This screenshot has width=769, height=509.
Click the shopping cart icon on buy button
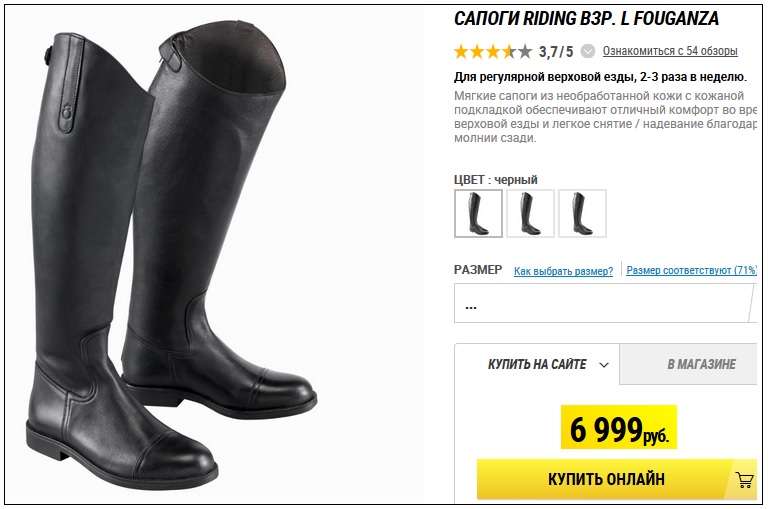pyautogui.click(x=744, y=479)
